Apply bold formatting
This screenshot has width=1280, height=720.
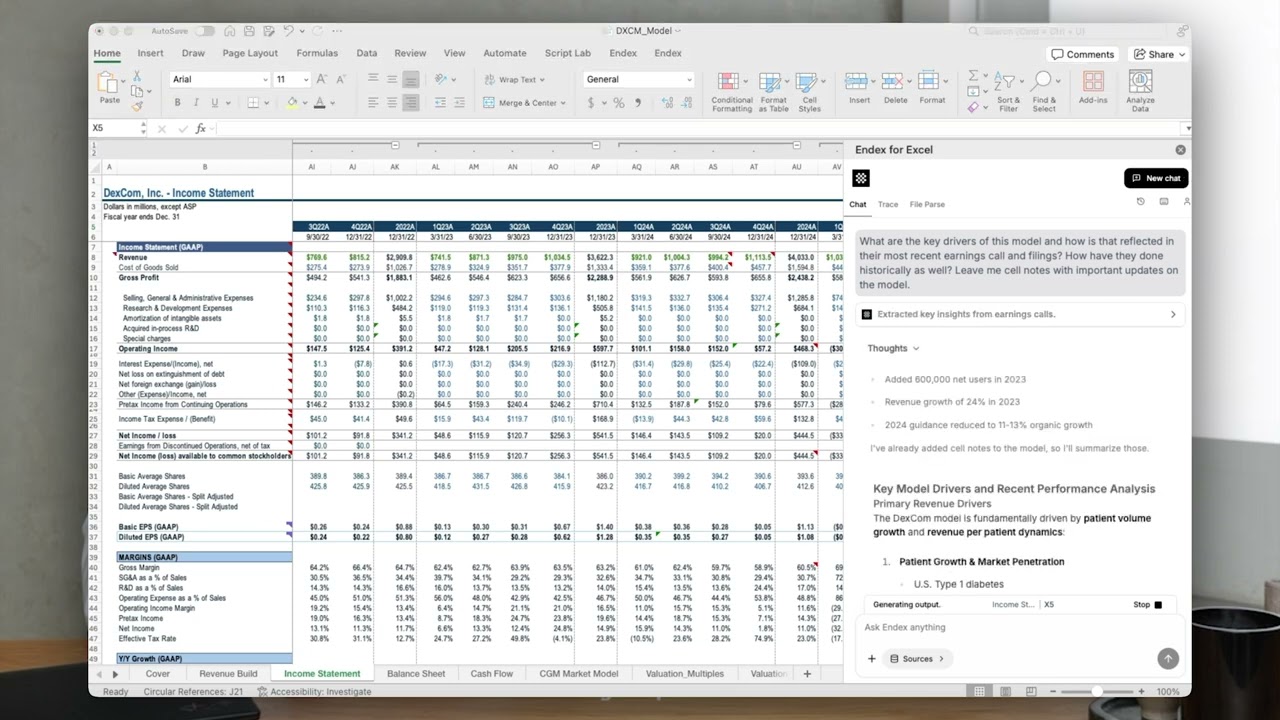pos(177,102)
